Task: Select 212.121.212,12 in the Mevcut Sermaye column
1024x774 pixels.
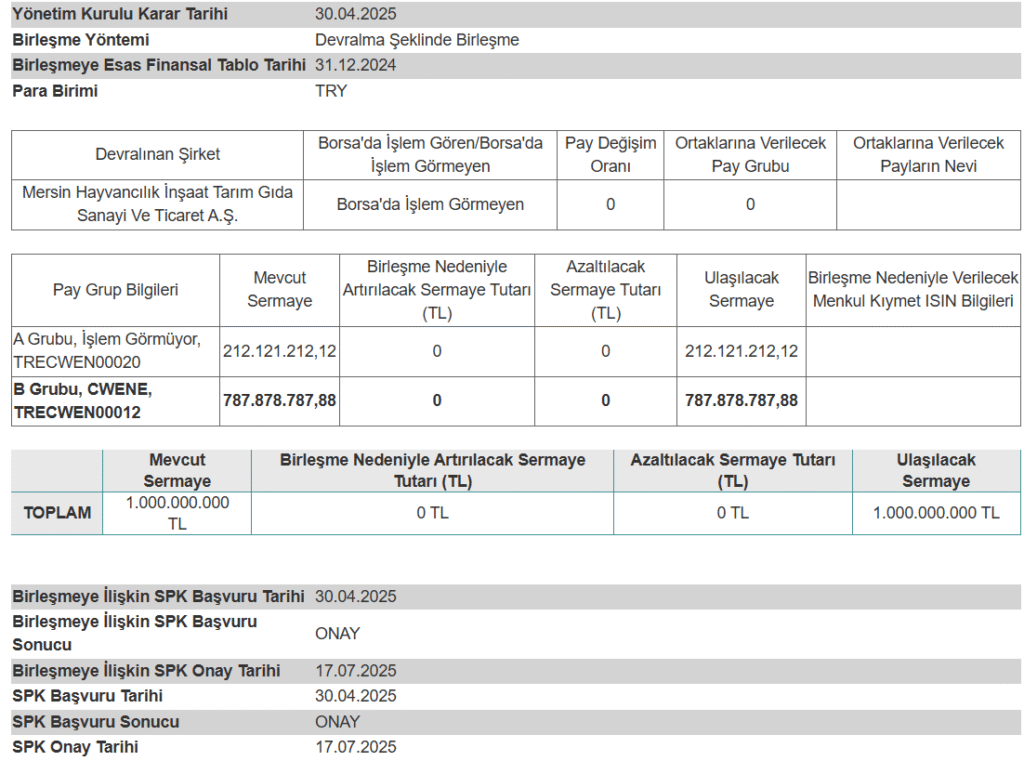Action: pos(279,351)
